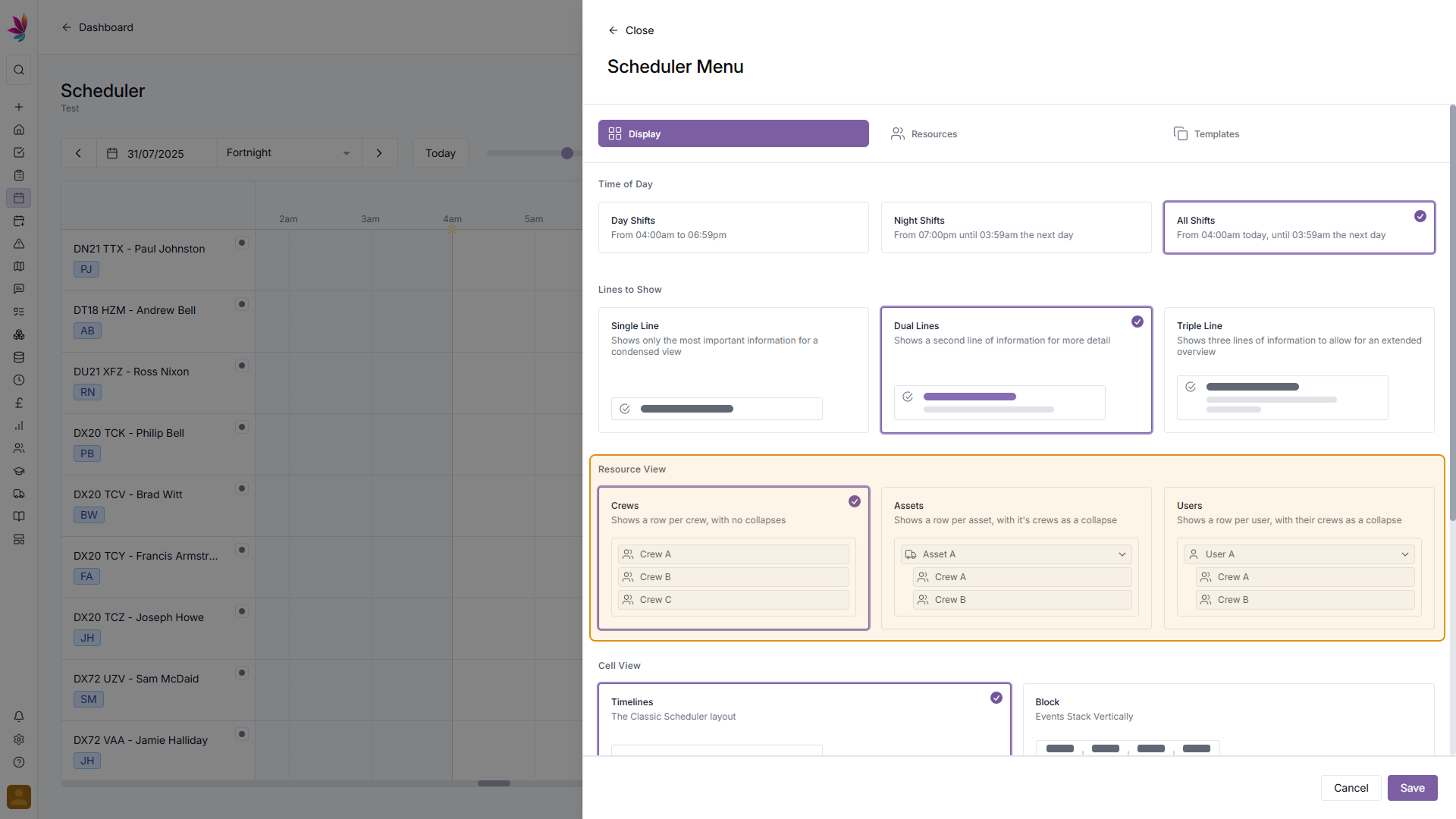Open the calendar-plus icon in sidebar

[19, 221]
